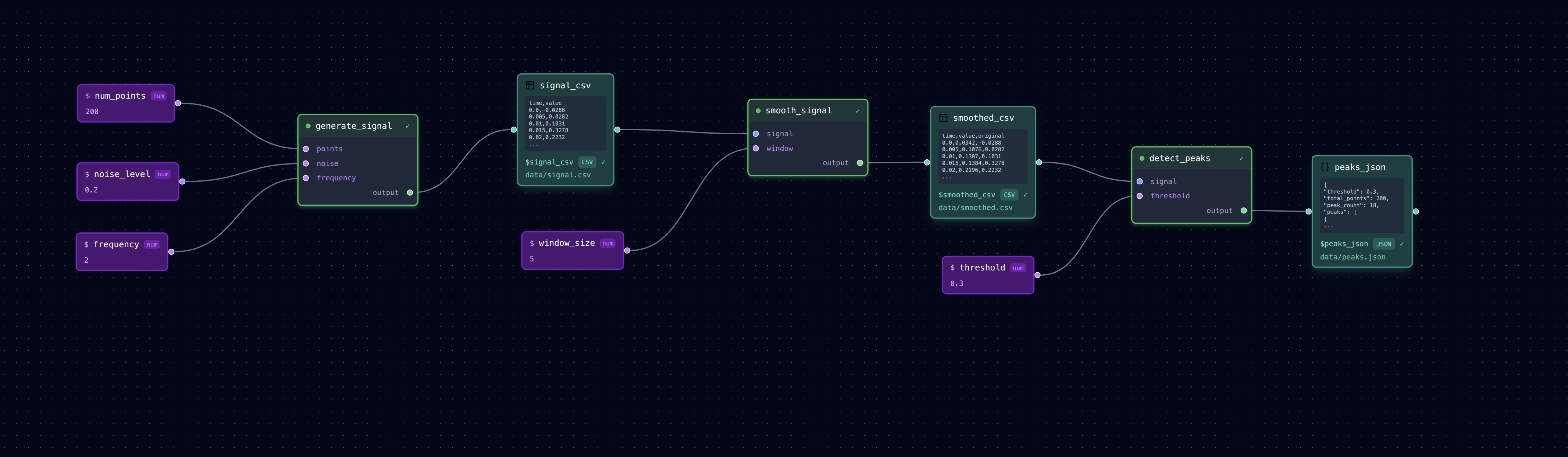Image resolution: width=1568 pixels, height=457 pixels.
Task: Click the table icon on the signal_csv node
Action: 530,85
